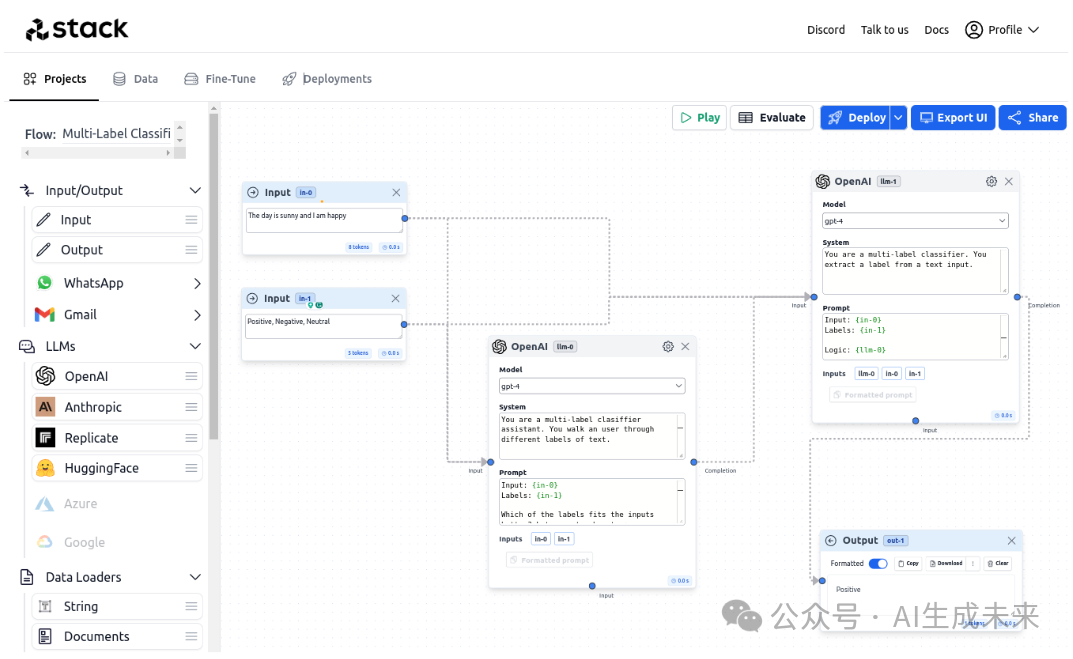Grab the drag handle on the OpenAI row

point(191,376)
